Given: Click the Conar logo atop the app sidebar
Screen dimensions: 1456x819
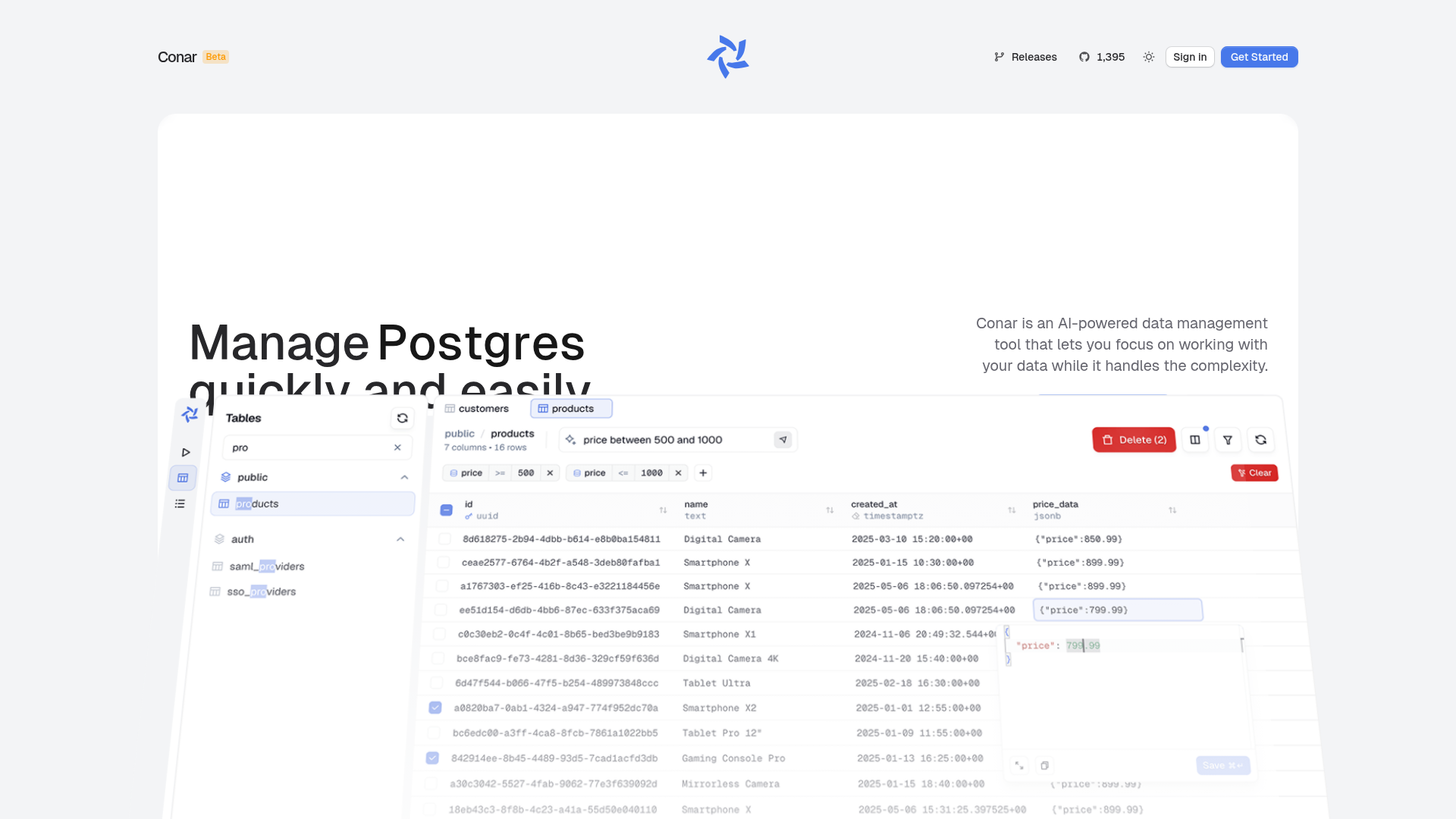Looking at the screenshot, I should pyautogui.click(x=190, y=414).
